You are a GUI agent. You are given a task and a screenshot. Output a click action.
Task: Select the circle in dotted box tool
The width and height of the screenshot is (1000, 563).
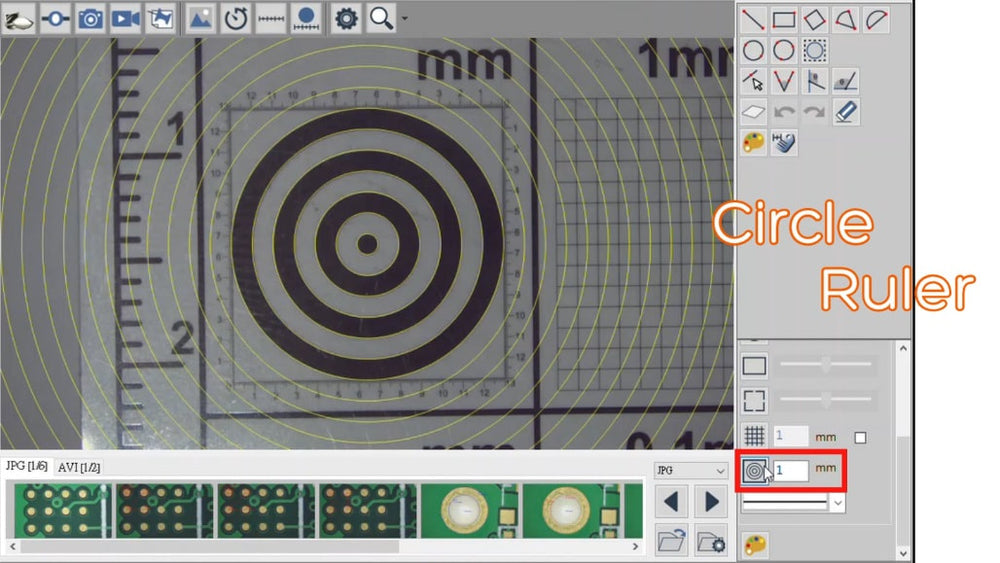814,50
